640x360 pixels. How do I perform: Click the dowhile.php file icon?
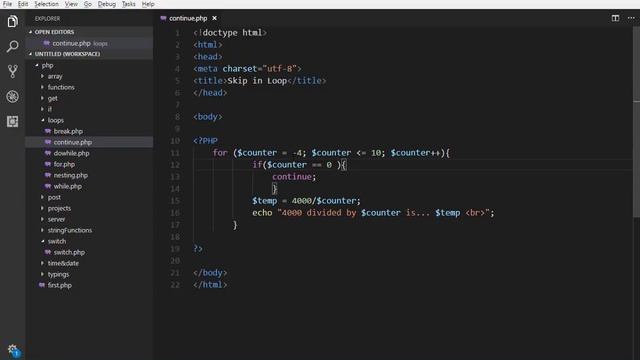coord(48,153)
